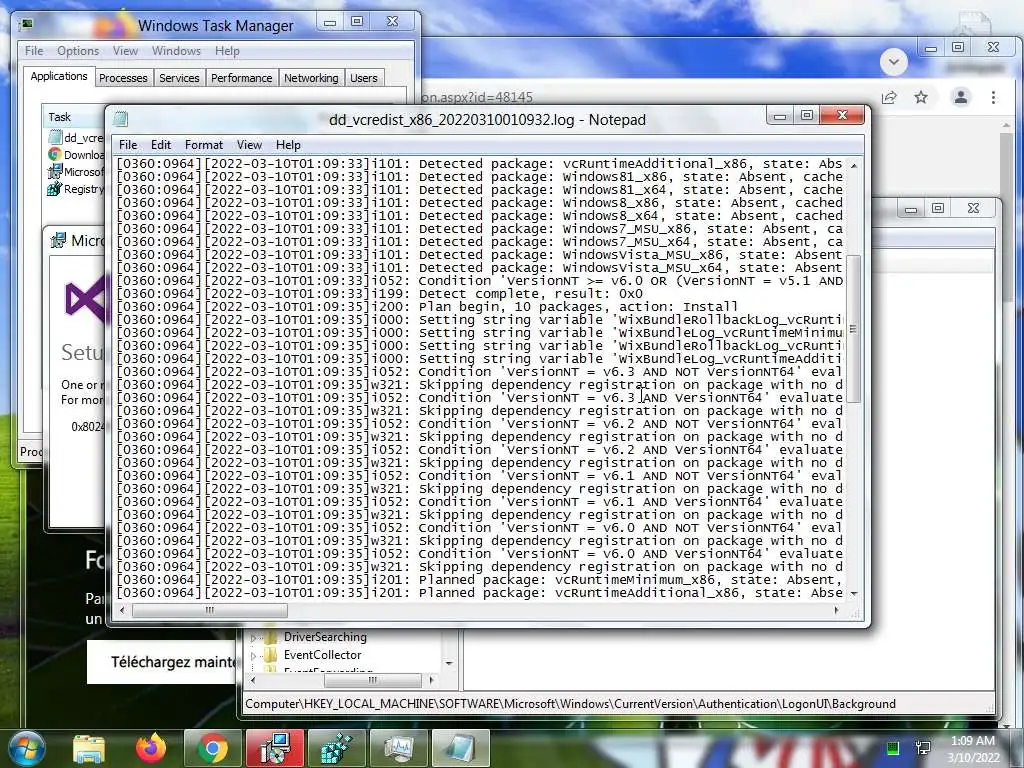Click registry tree horizontal scroll right arrow
Screen dimensions: 1024x768
431,680
